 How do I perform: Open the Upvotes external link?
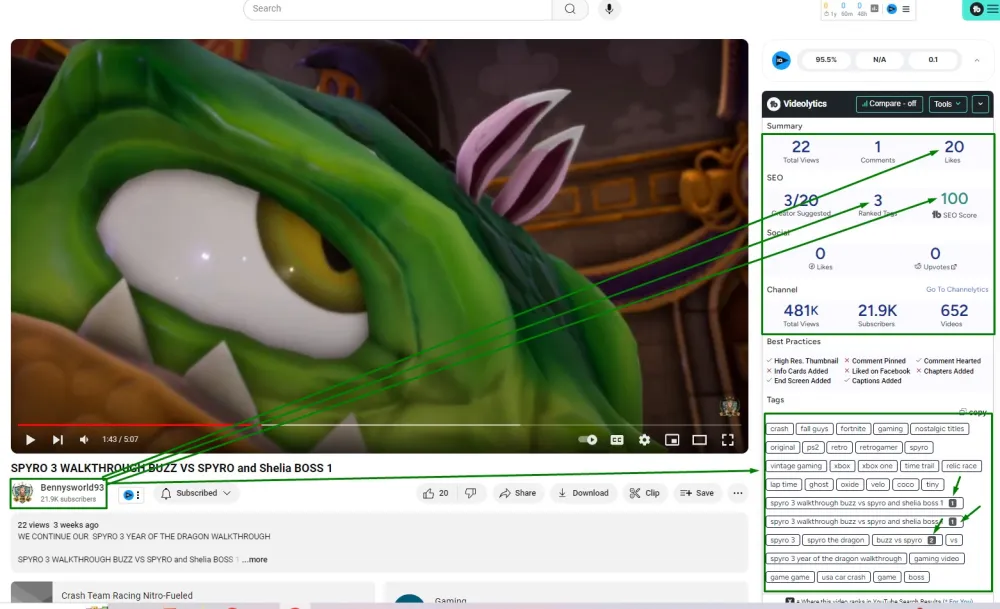[936, 267]
